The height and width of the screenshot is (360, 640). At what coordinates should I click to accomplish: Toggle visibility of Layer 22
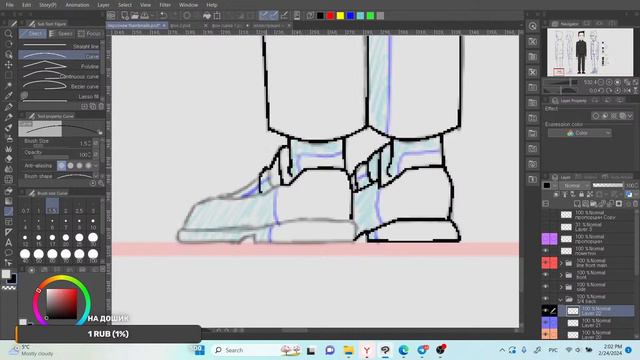pyautogui.click(x=545, y=311)
